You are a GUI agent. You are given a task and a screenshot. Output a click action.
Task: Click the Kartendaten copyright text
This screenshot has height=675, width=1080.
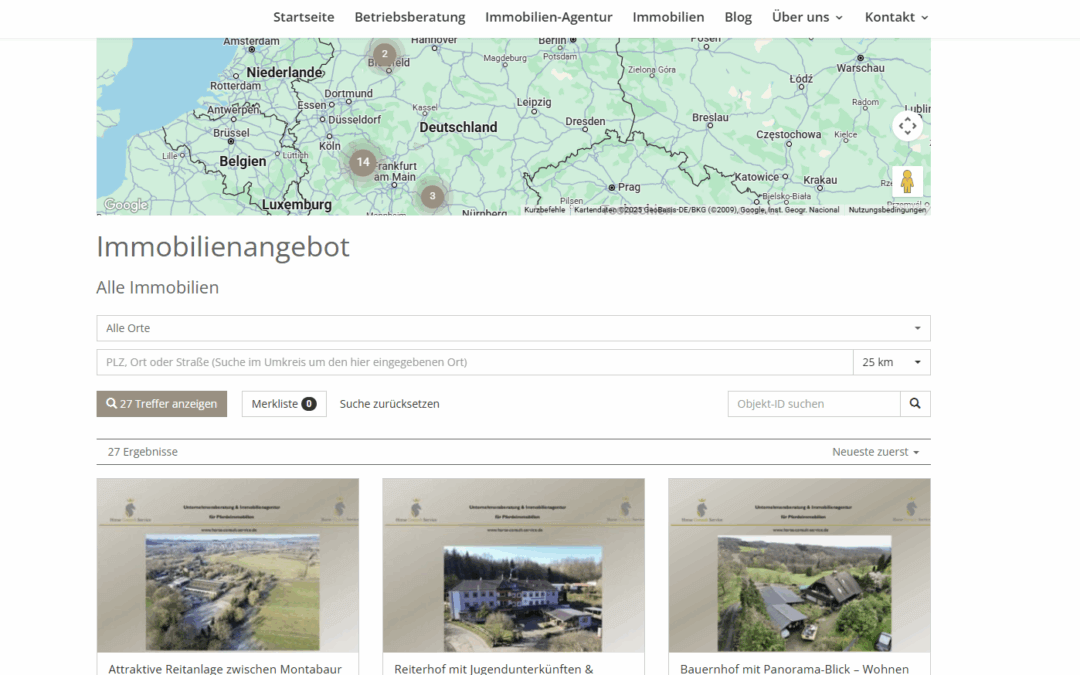pyautogui.click(x=707, y=210)
